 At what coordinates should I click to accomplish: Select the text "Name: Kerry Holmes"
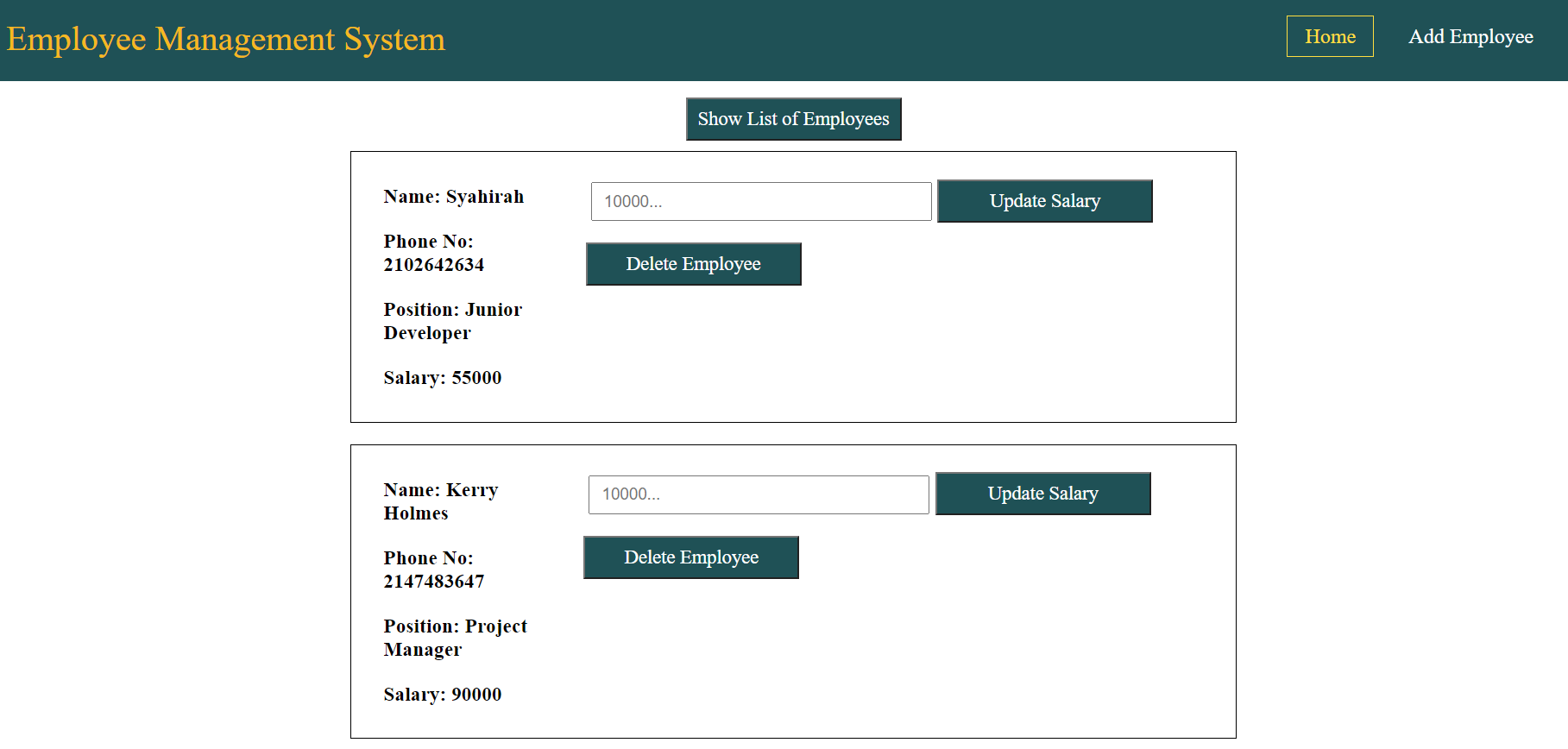coord(441,501)
